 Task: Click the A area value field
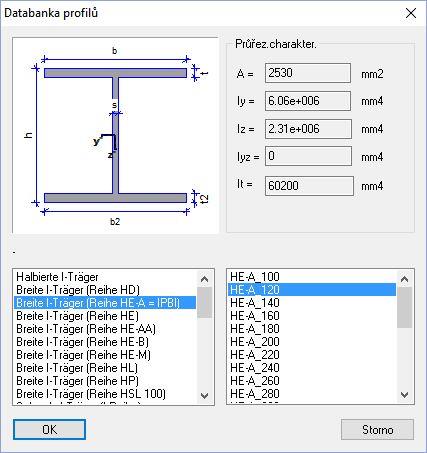(308, 73)
